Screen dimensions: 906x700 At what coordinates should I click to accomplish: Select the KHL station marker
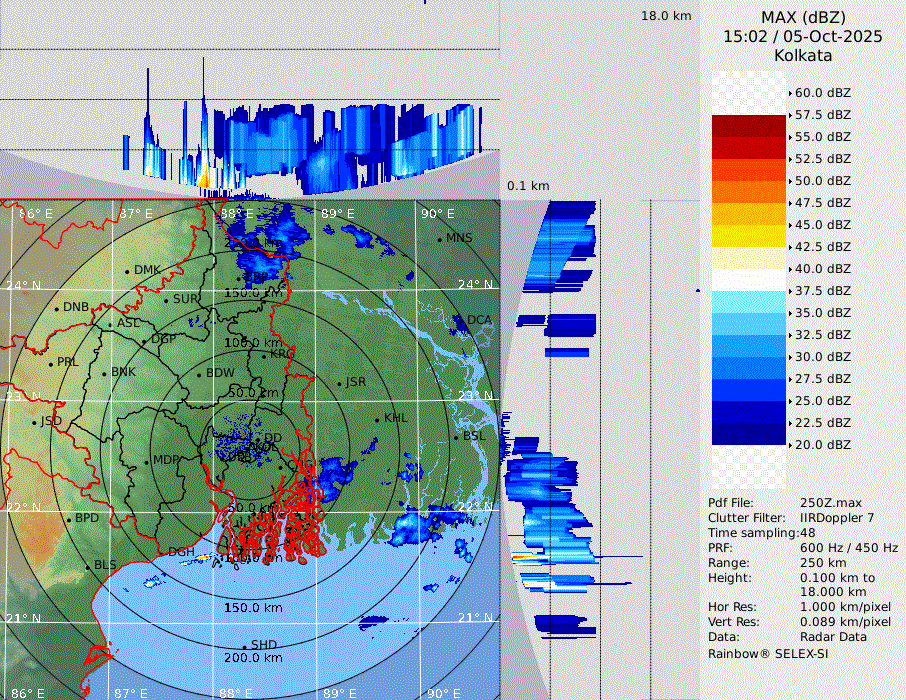(378, 419)
